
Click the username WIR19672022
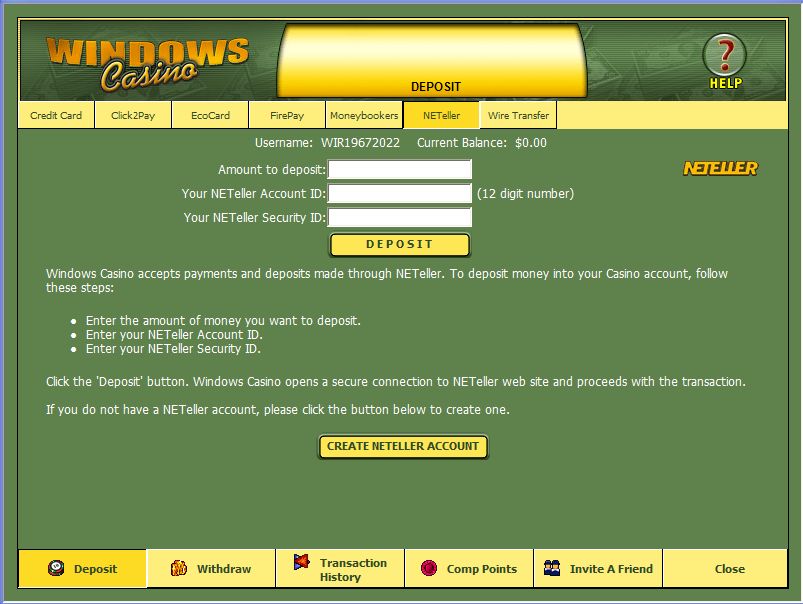(x=361, y=143)
